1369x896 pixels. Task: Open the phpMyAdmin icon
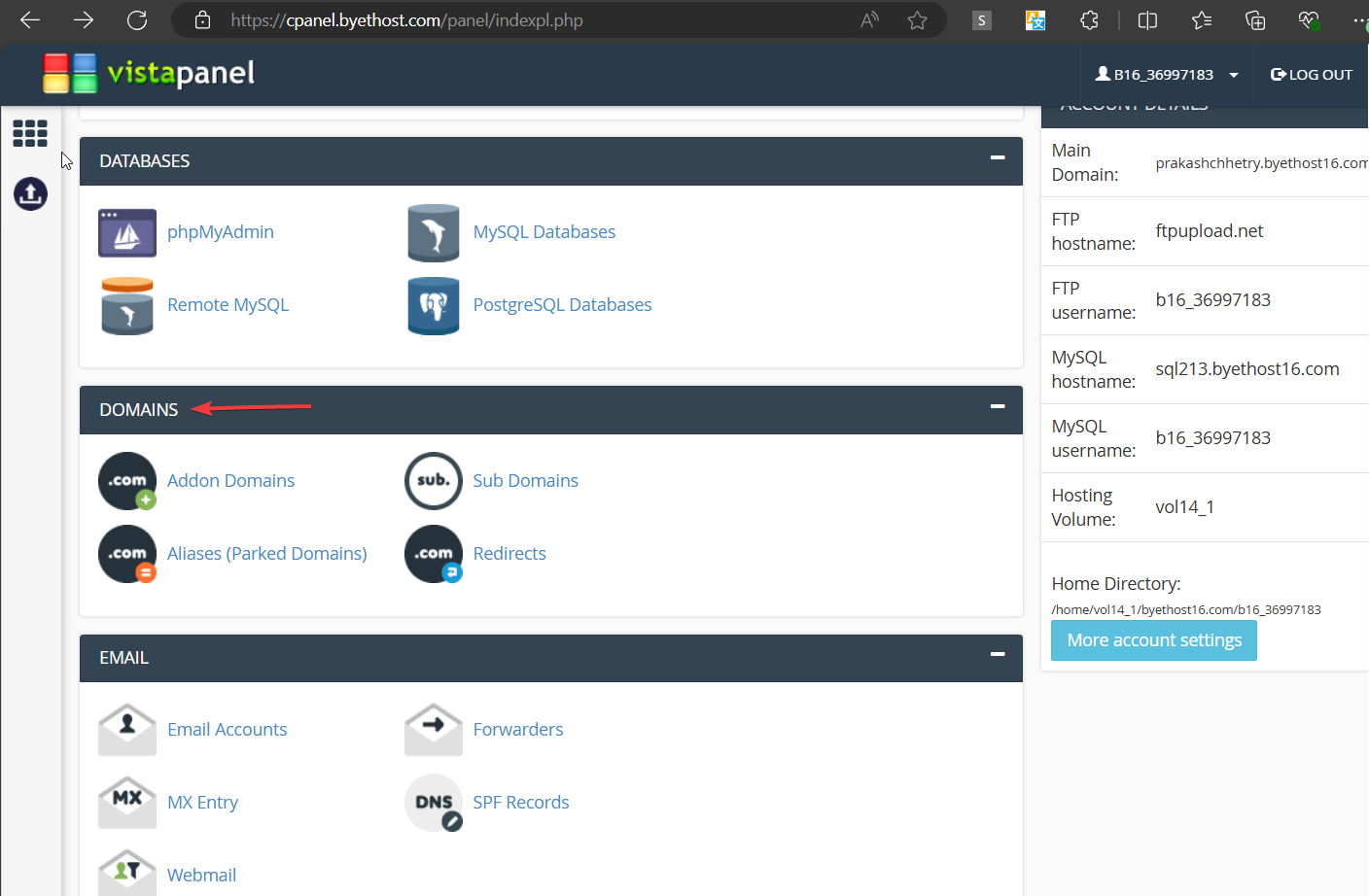[x=127, y=233]
